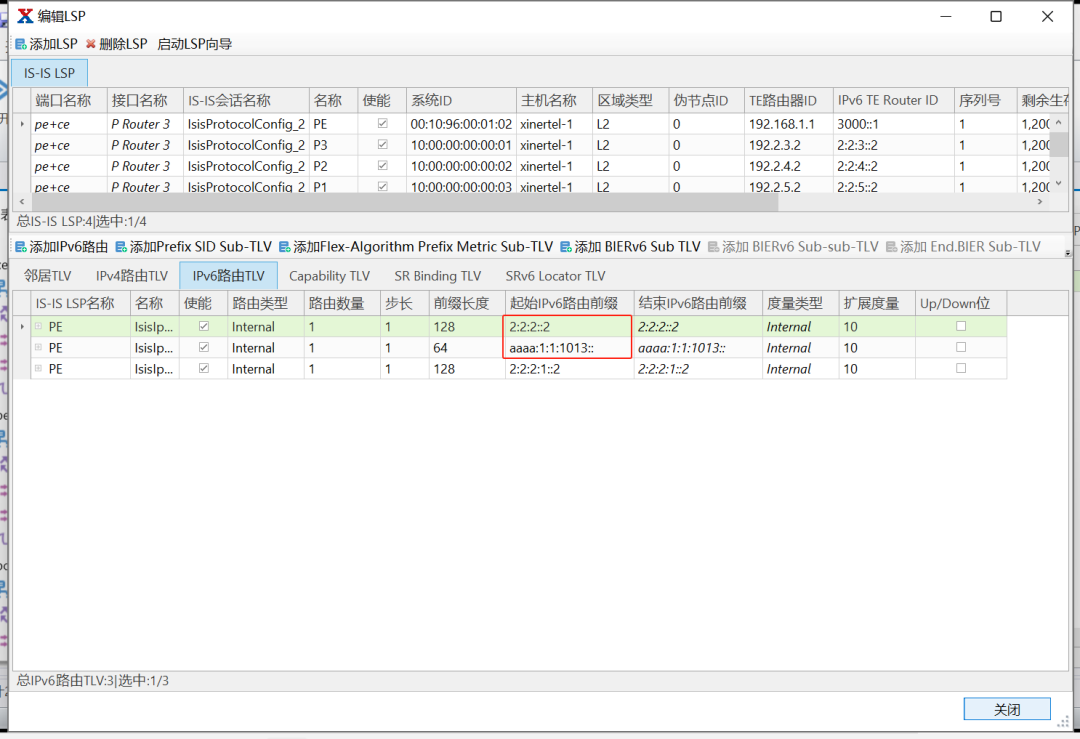
Task: Click the Add LSP (添加LSP) icon
Action: [x=21, y=44]
